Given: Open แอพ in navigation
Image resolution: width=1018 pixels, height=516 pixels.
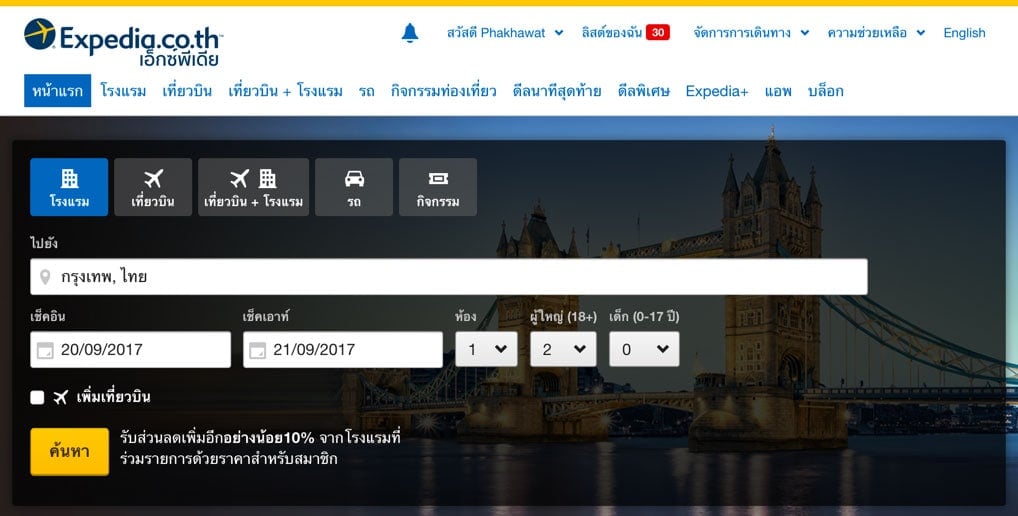Looking at the screenshot, I should tap(778, 91).
